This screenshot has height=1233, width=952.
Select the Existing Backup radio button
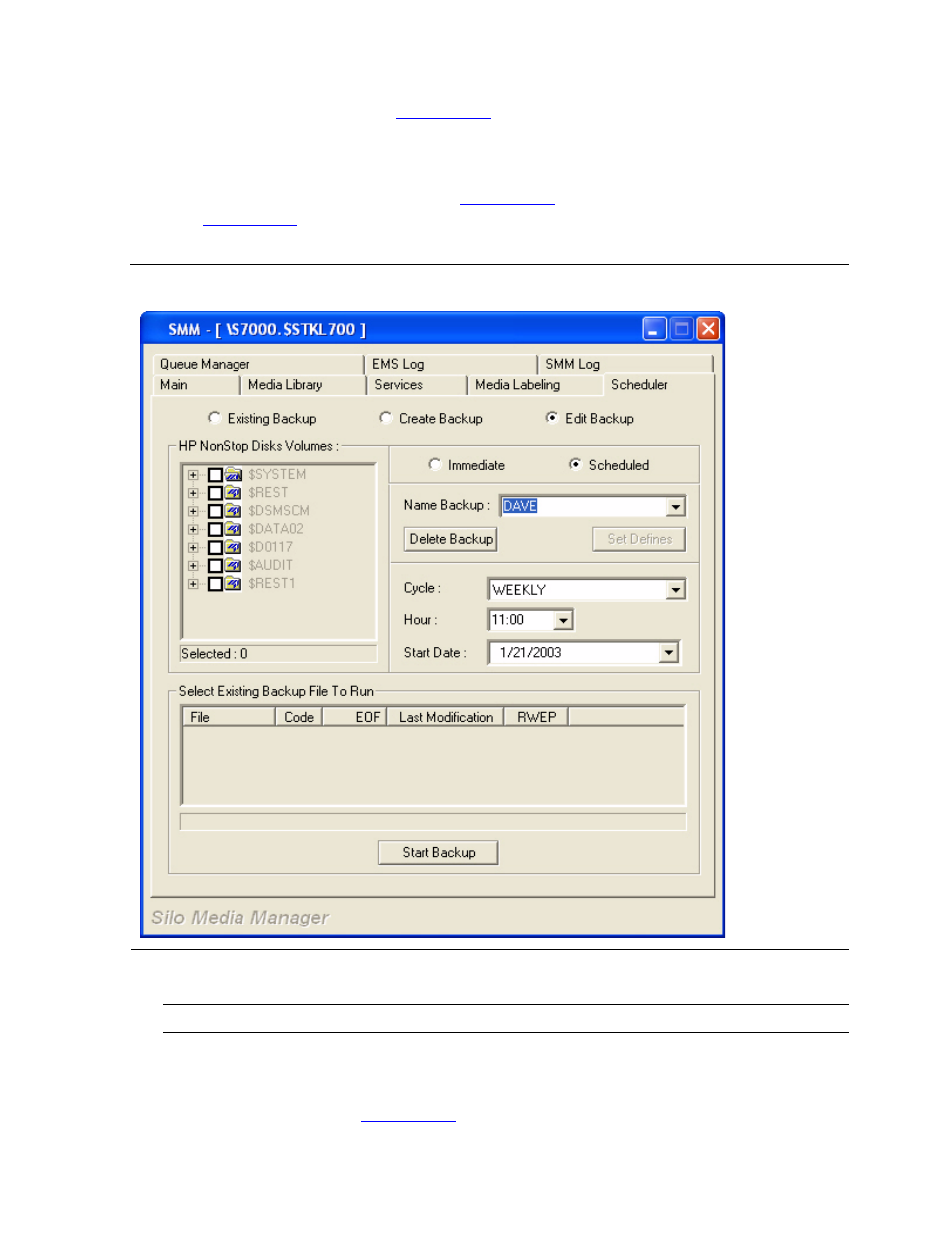[214, 418]
